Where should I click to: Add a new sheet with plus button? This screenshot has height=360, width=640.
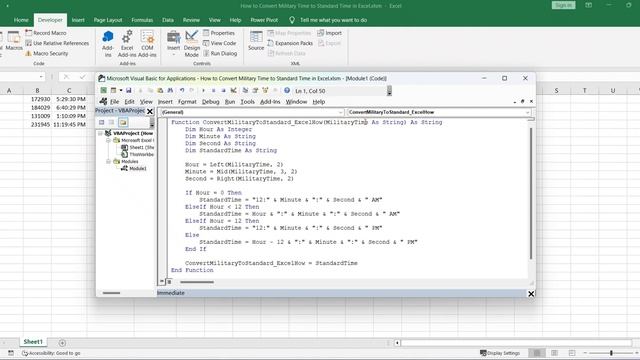pyautogui.click(x=62, y=343)
